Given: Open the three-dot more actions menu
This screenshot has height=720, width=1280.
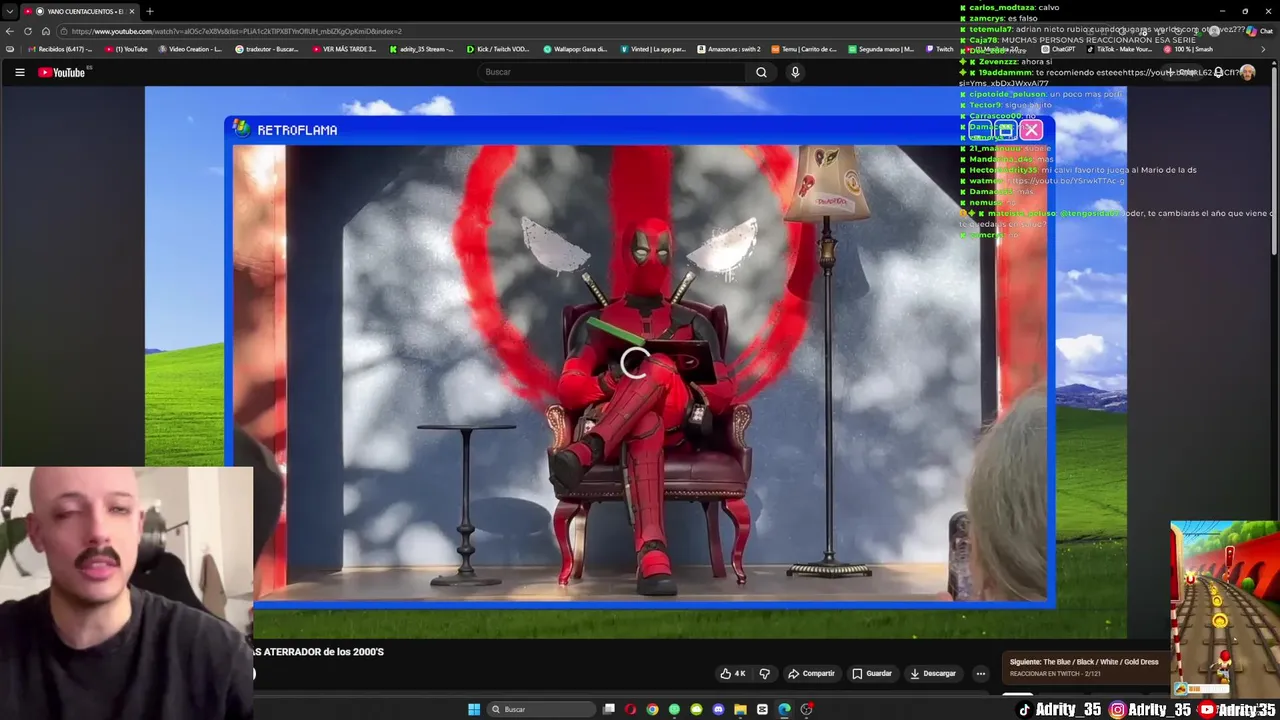Looking at the screenshot, I should pyautogui.click(x=981, y=673).
